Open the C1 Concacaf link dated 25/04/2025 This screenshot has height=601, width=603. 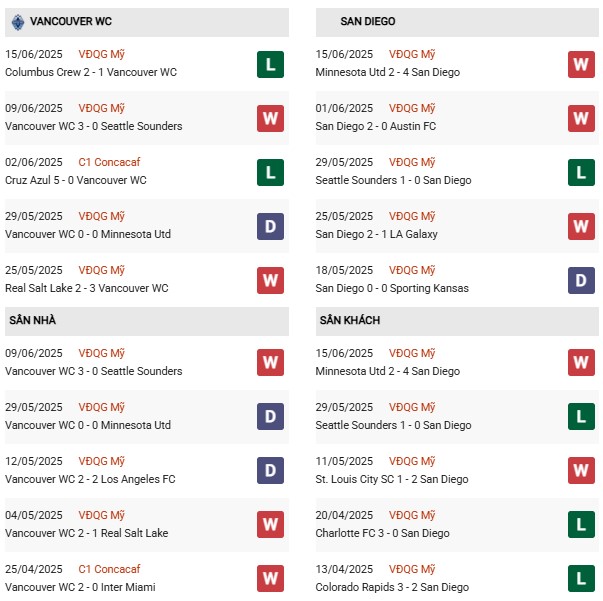coord(109,569)
